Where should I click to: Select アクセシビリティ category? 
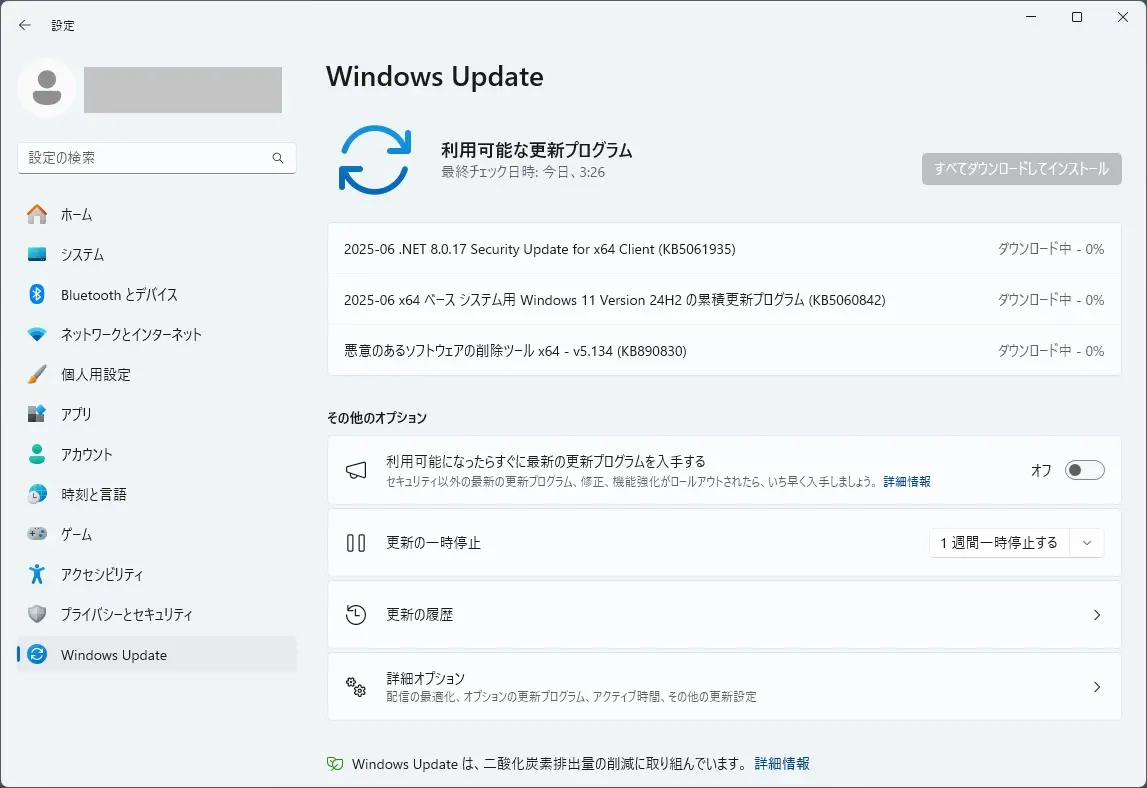pyautogui.click(x=157, y=574)
